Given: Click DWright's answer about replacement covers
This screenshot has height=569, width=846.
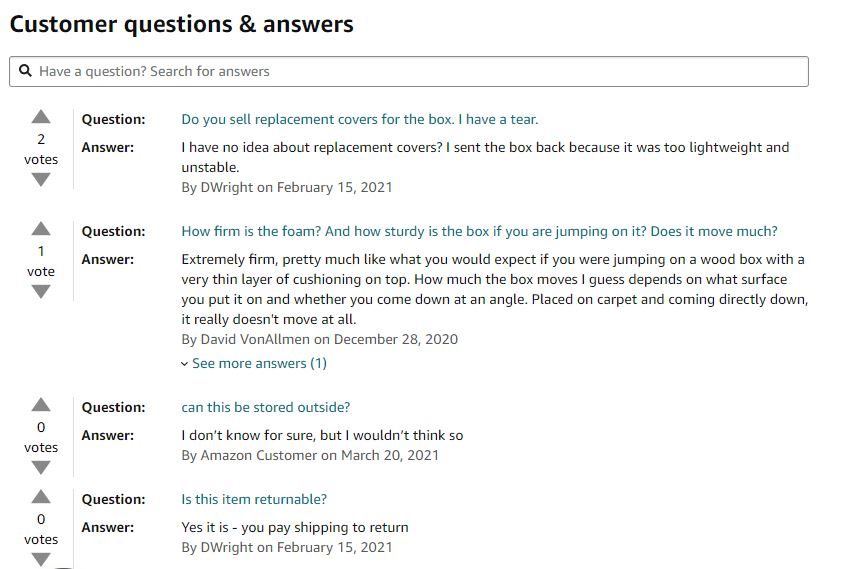Looking at the screenshot, I should pos(485,157).
